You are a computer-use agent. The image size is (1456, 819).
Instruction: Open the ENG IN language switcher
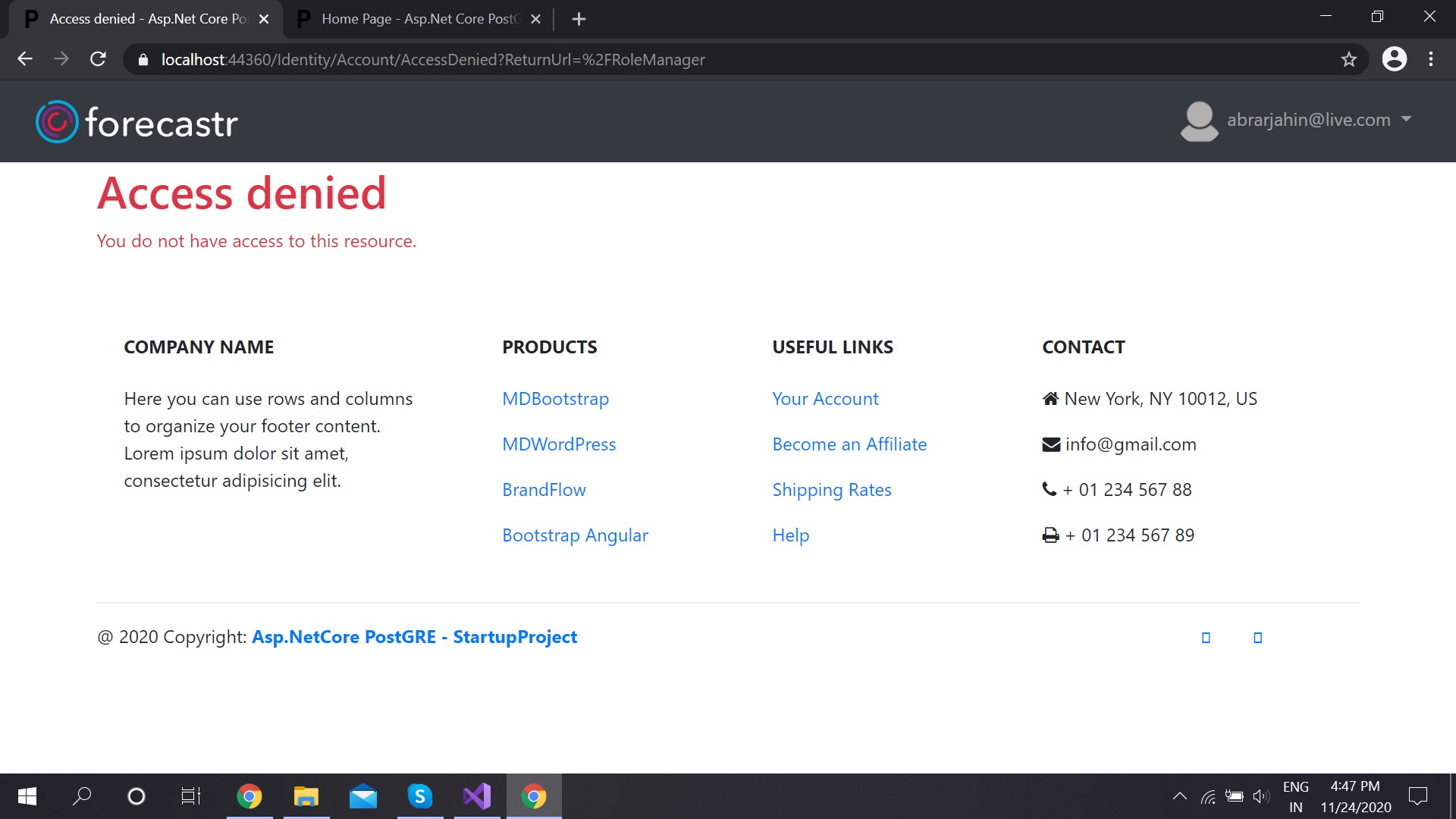[x=1296, y=796]
